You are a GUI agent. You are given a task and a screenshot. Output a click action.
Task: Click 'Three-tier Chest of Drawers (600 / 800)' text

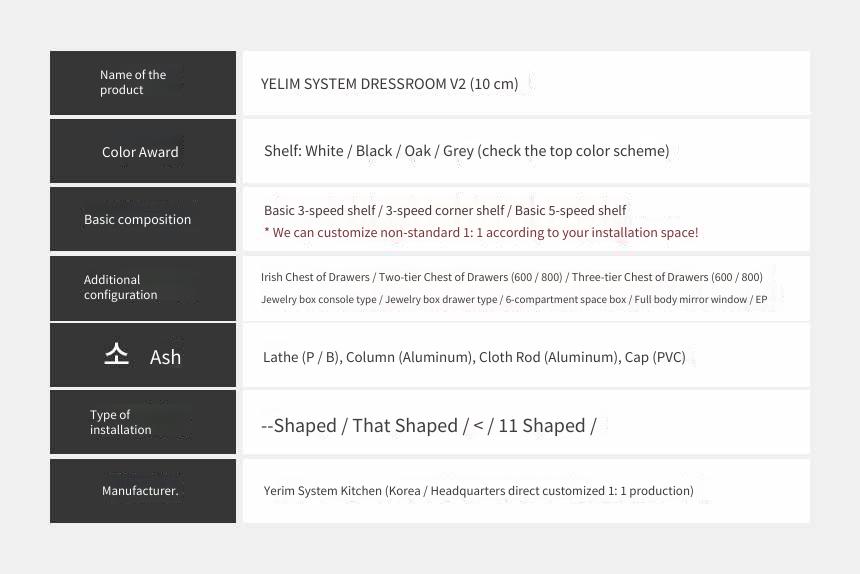[x=667, y=277]
